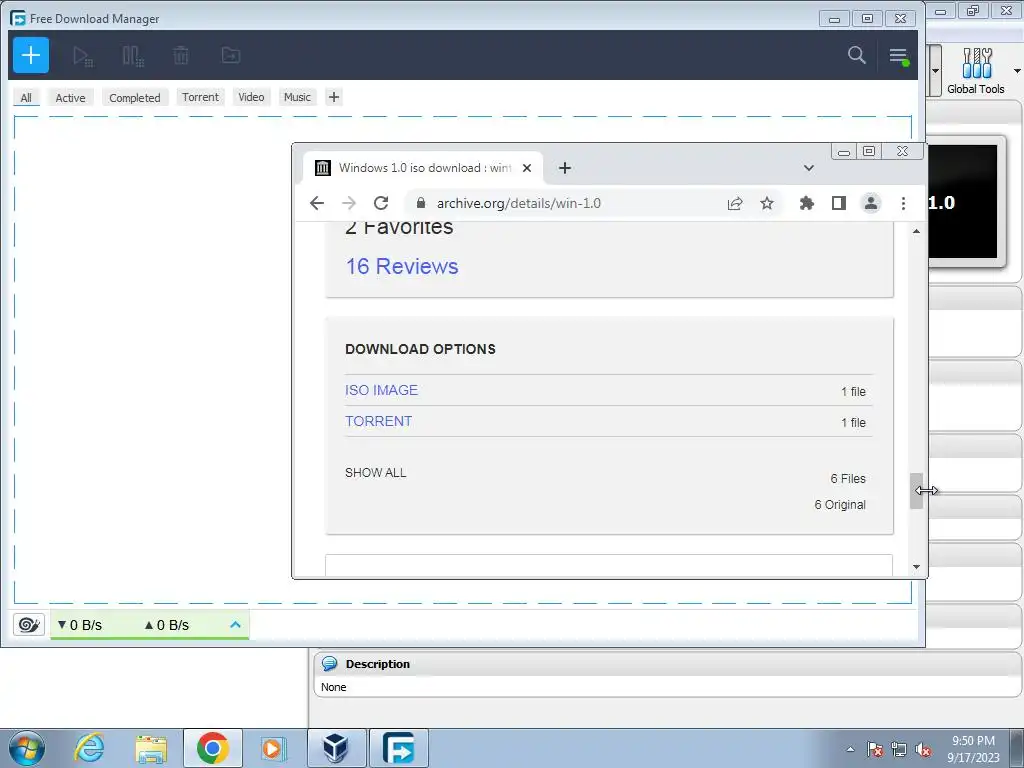The image size is (1024, 768).
Task: Select the Completed filter tab
Action: pos(135,97)
